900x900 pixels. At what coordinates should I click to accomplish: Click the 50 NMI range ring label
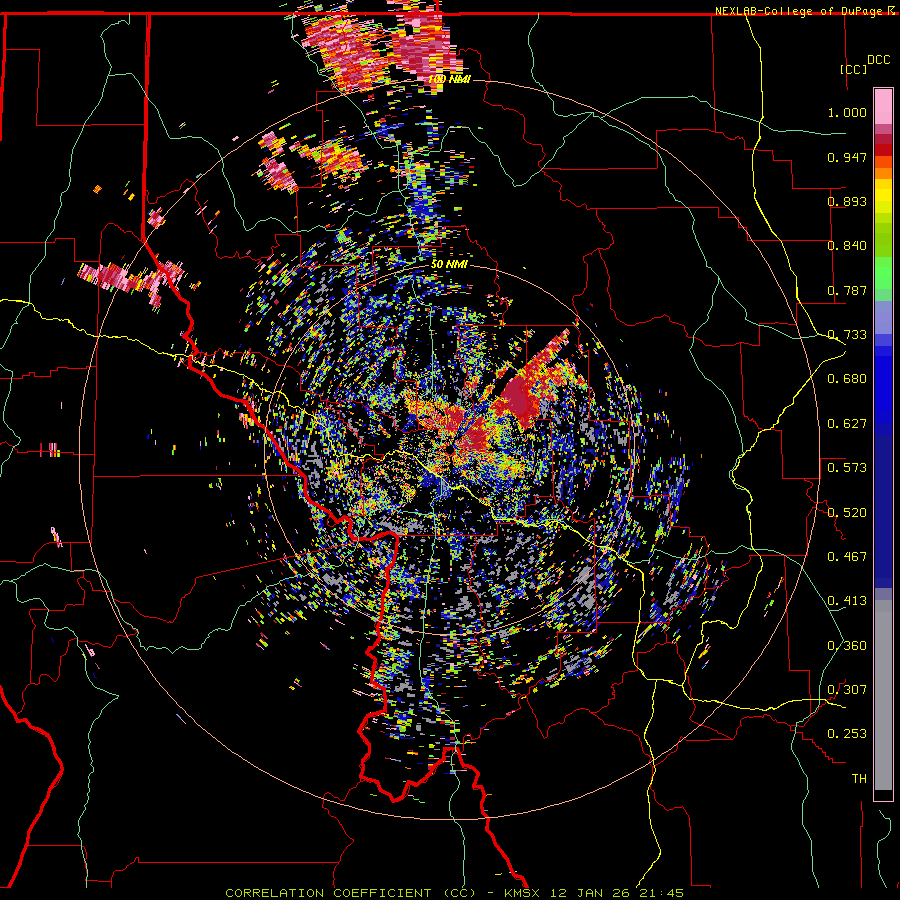pos(449,265)
